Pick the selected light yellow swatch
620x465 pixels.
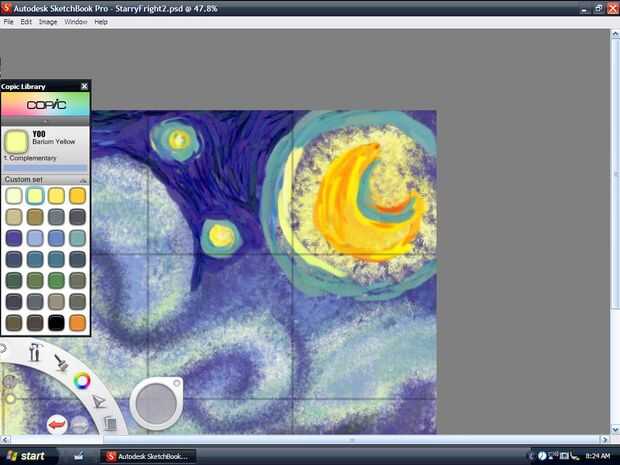[x=35, y=196]
